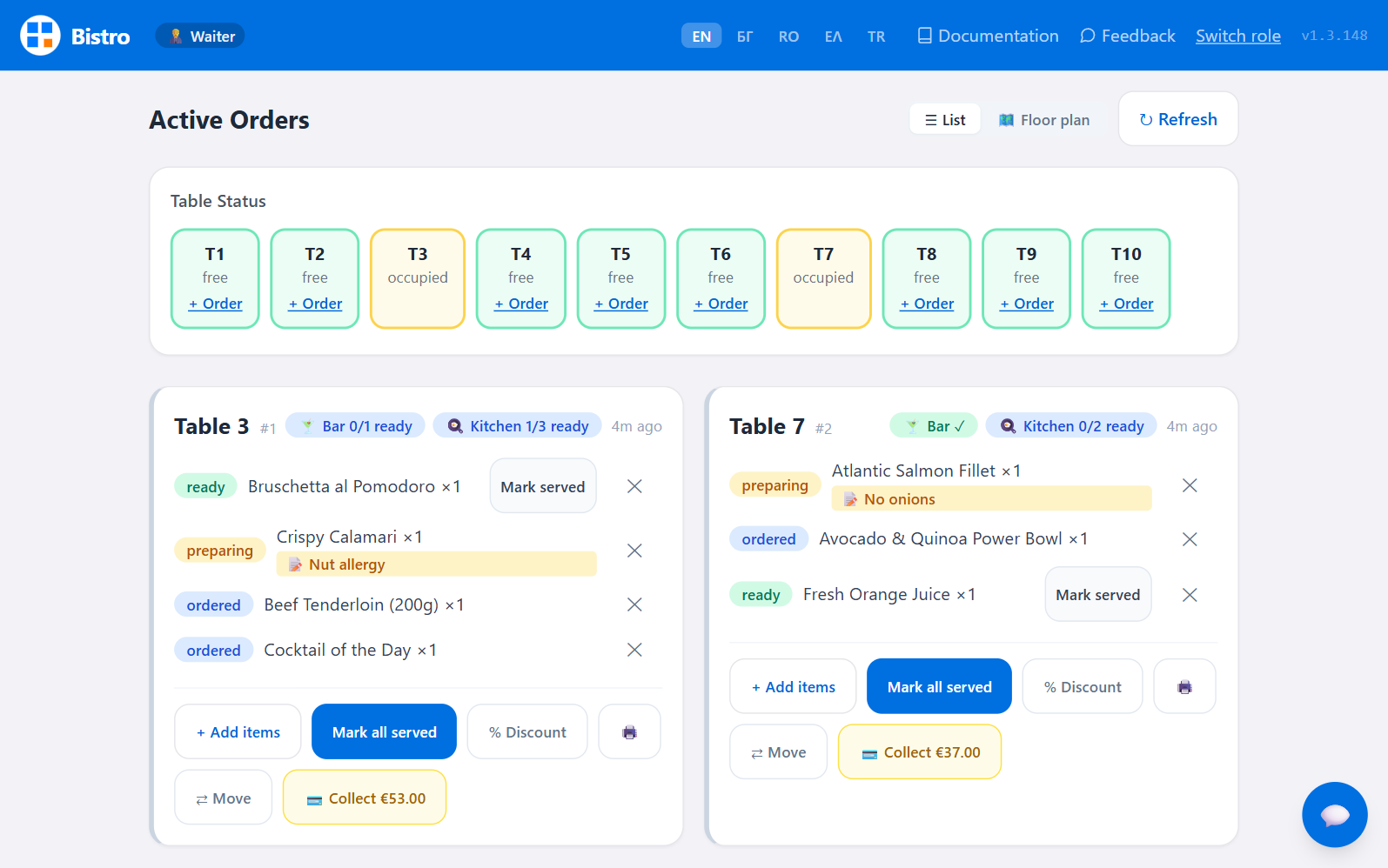The width and height of the screenshot is (1388, 868).
Task: Click the Switch role link
Action: [1238, 36]
